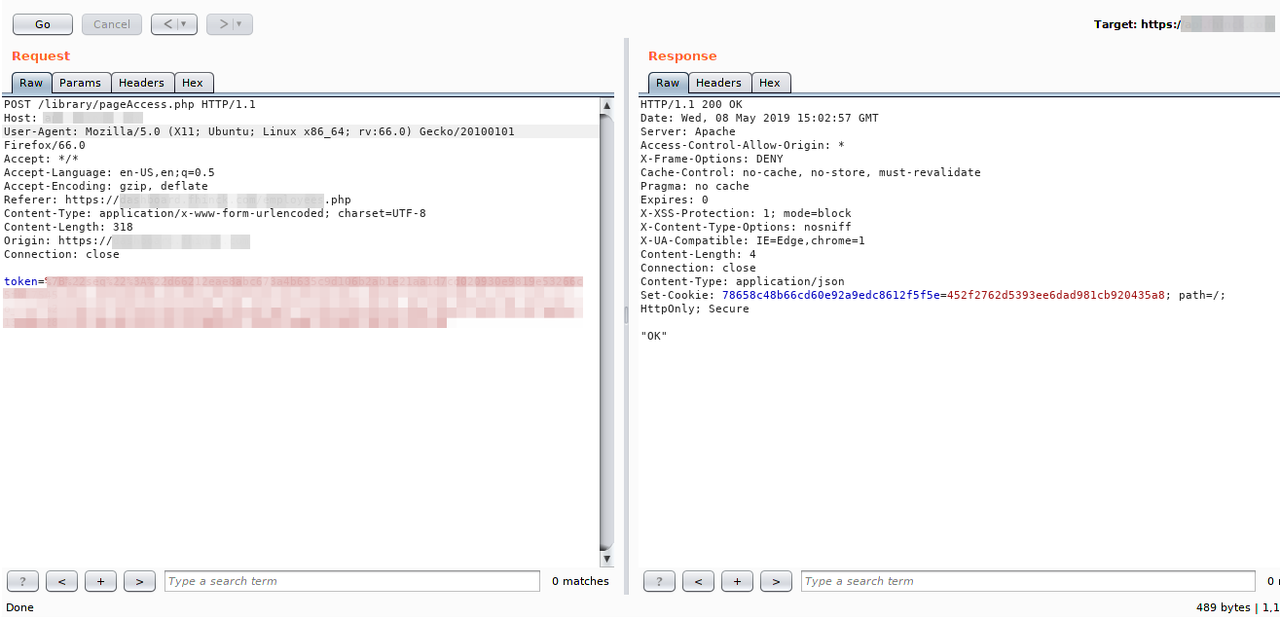Click the HTTP/1.1 200 OK status line
Image resolution: width=1280 pixels, height=619 pixels.
[691, 104]
